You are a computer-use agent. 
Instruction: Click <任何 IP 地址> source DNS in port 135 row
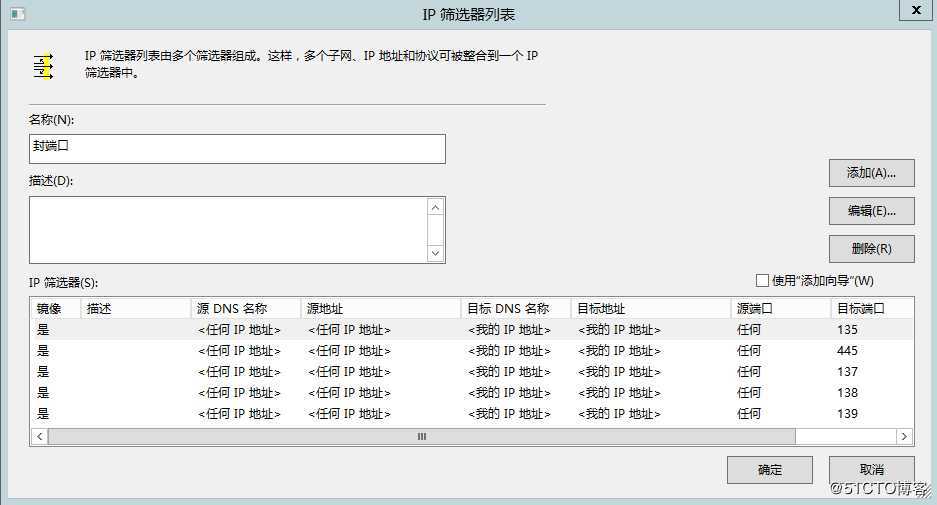[x=239, y=329]
